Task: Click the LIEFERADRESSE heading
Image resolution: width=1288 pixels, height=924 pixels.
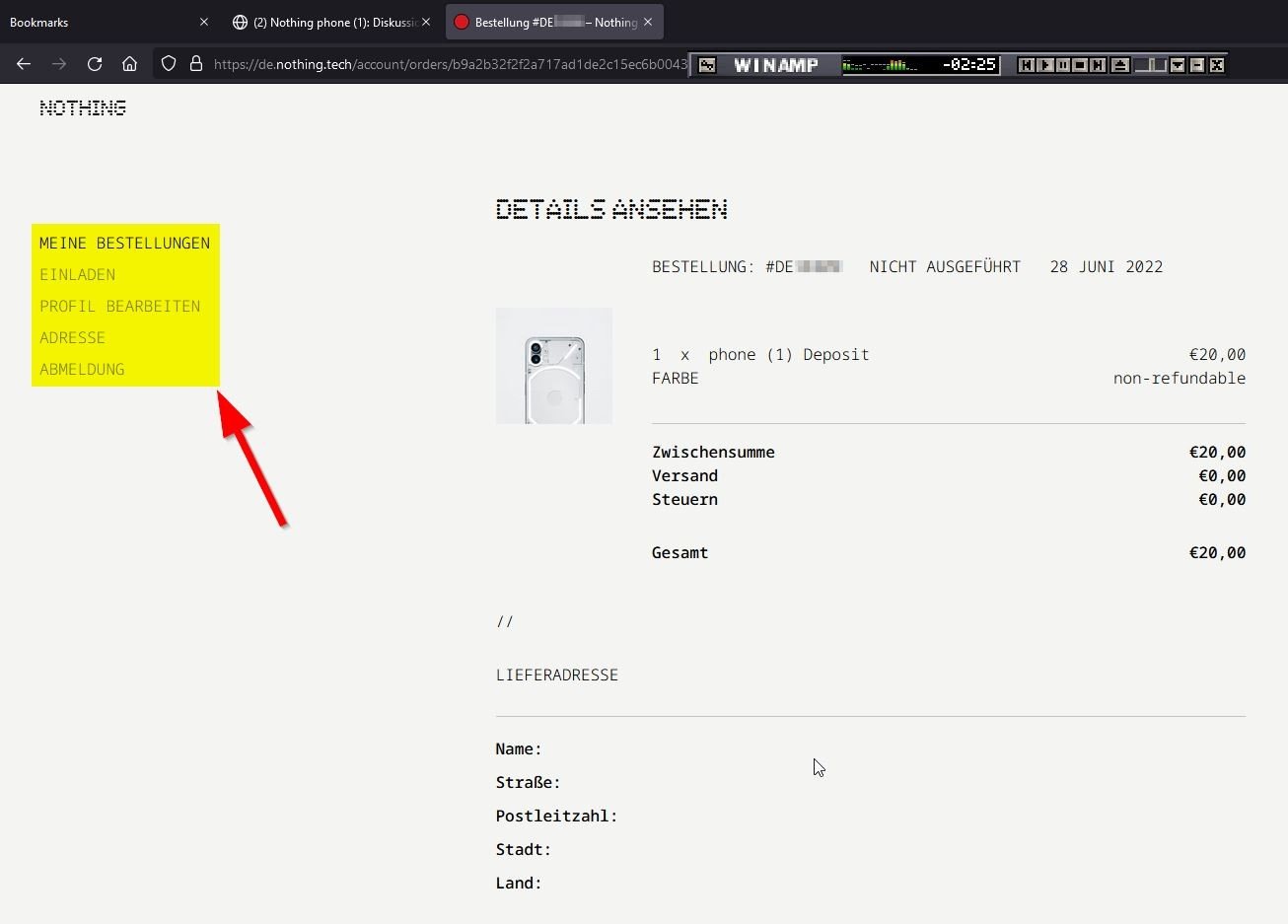Action: (x=557, y=675)
